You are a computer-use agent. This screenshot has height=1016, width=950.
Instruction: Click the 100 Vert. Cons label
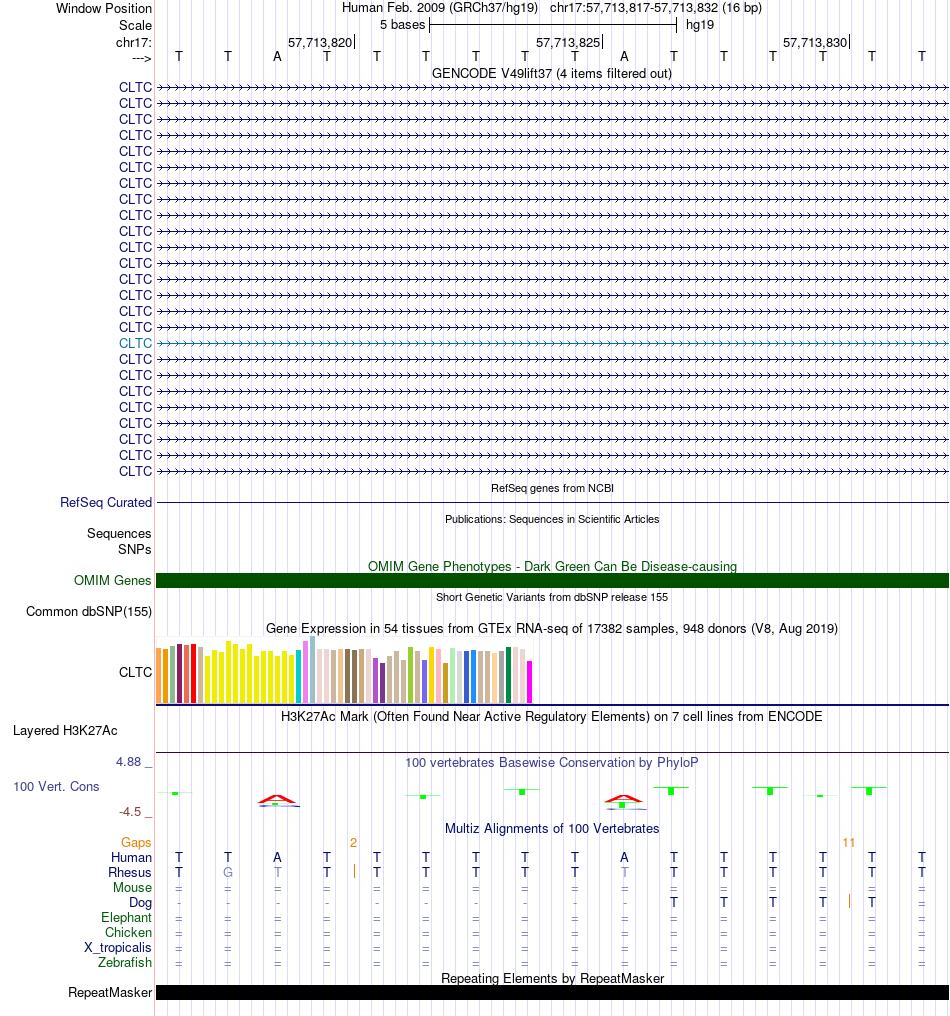coord(56,786)
